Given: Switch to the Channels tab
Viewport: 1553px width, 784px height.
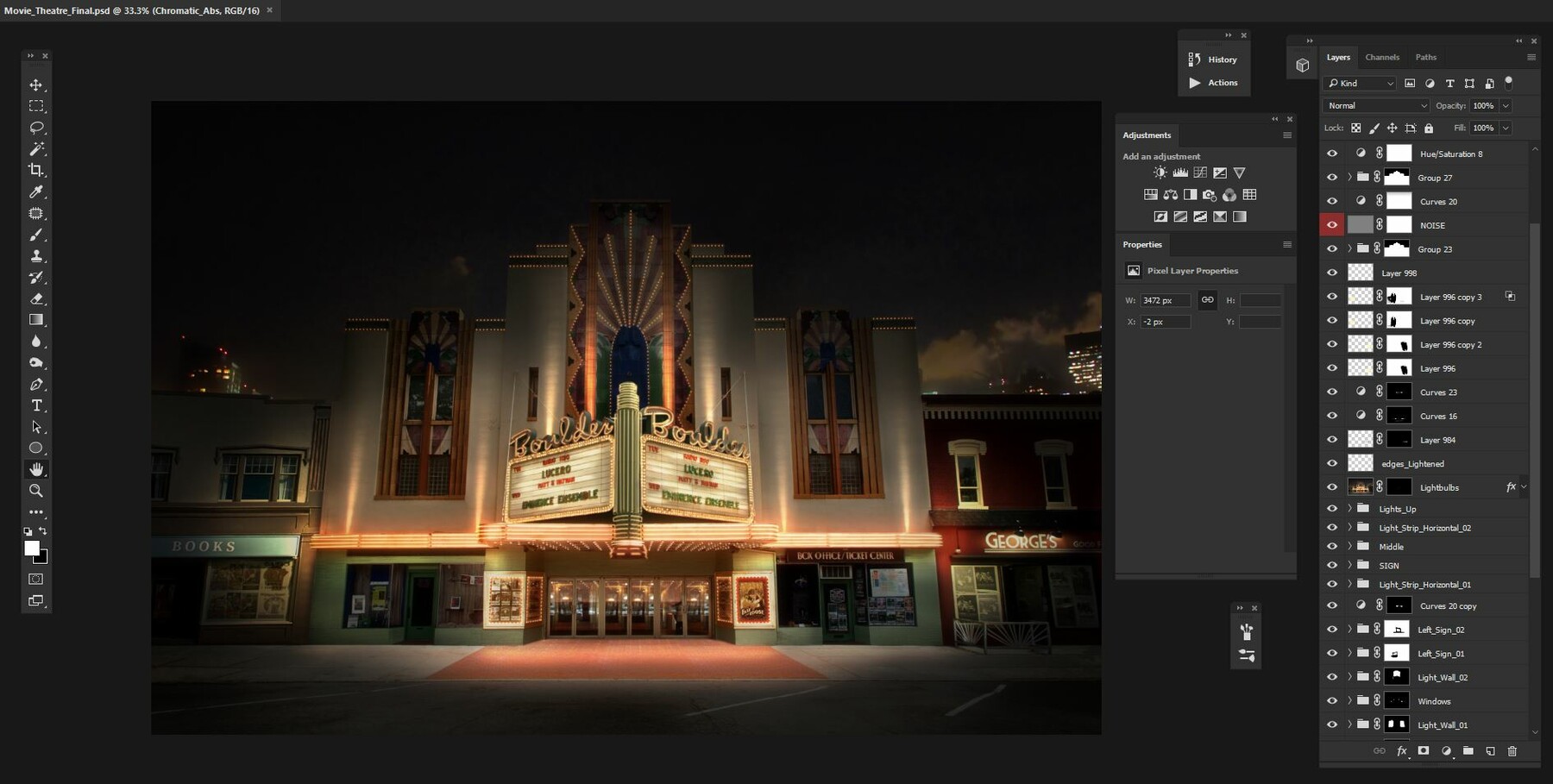Looking at the screenshot, I should coord(1381,57).
